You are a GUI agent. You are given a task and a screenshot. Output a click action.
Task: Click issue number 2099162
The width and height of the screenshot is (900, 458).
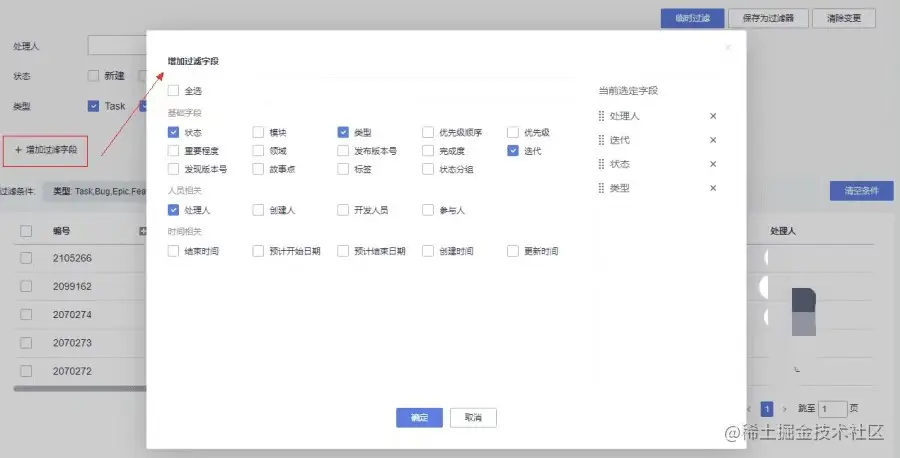tap(72, 286)
